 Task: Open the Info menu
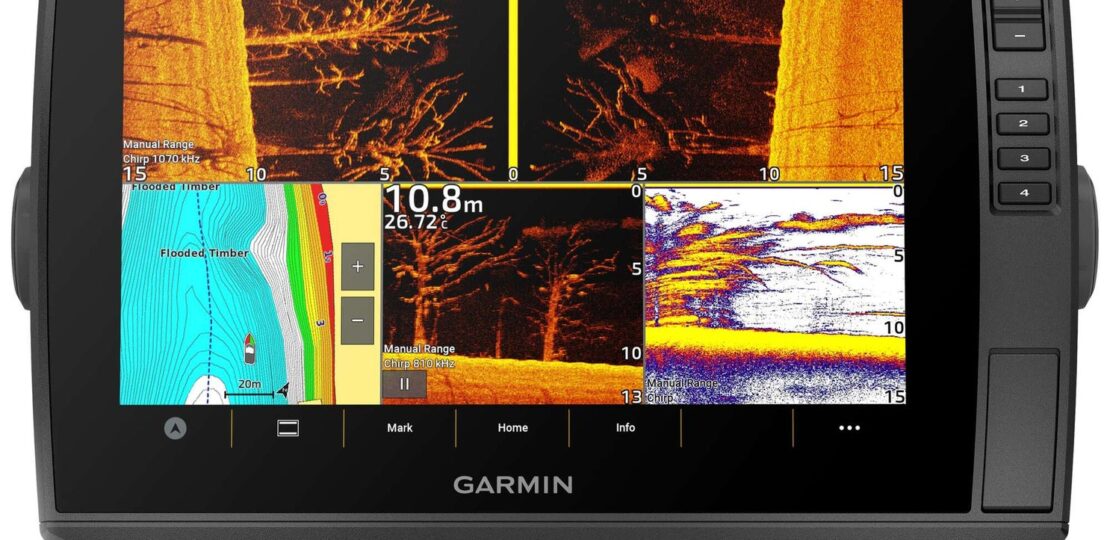point(625,428)
